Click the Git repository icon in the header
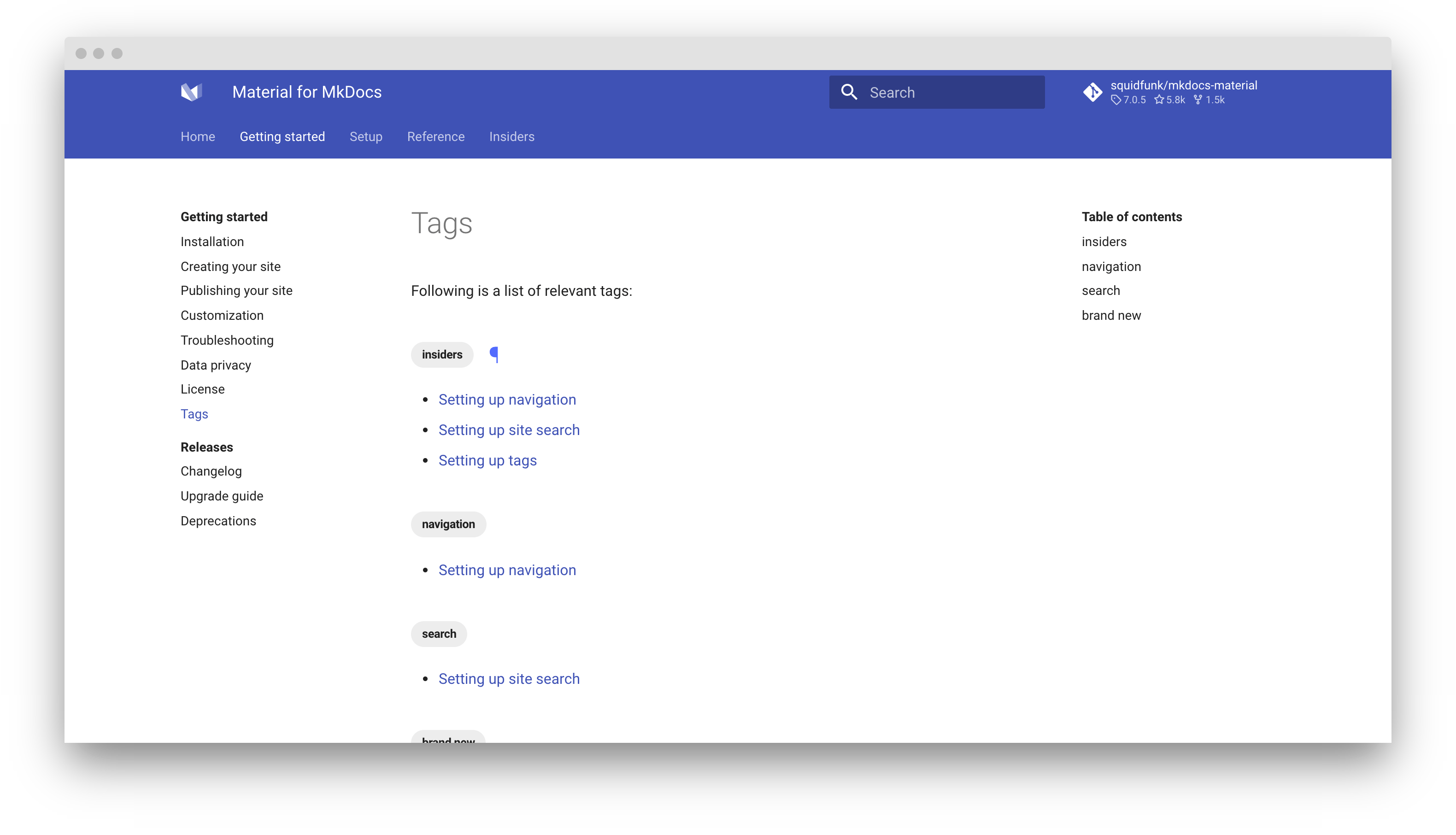The image size is (1456, 835). pos(1092,92)
